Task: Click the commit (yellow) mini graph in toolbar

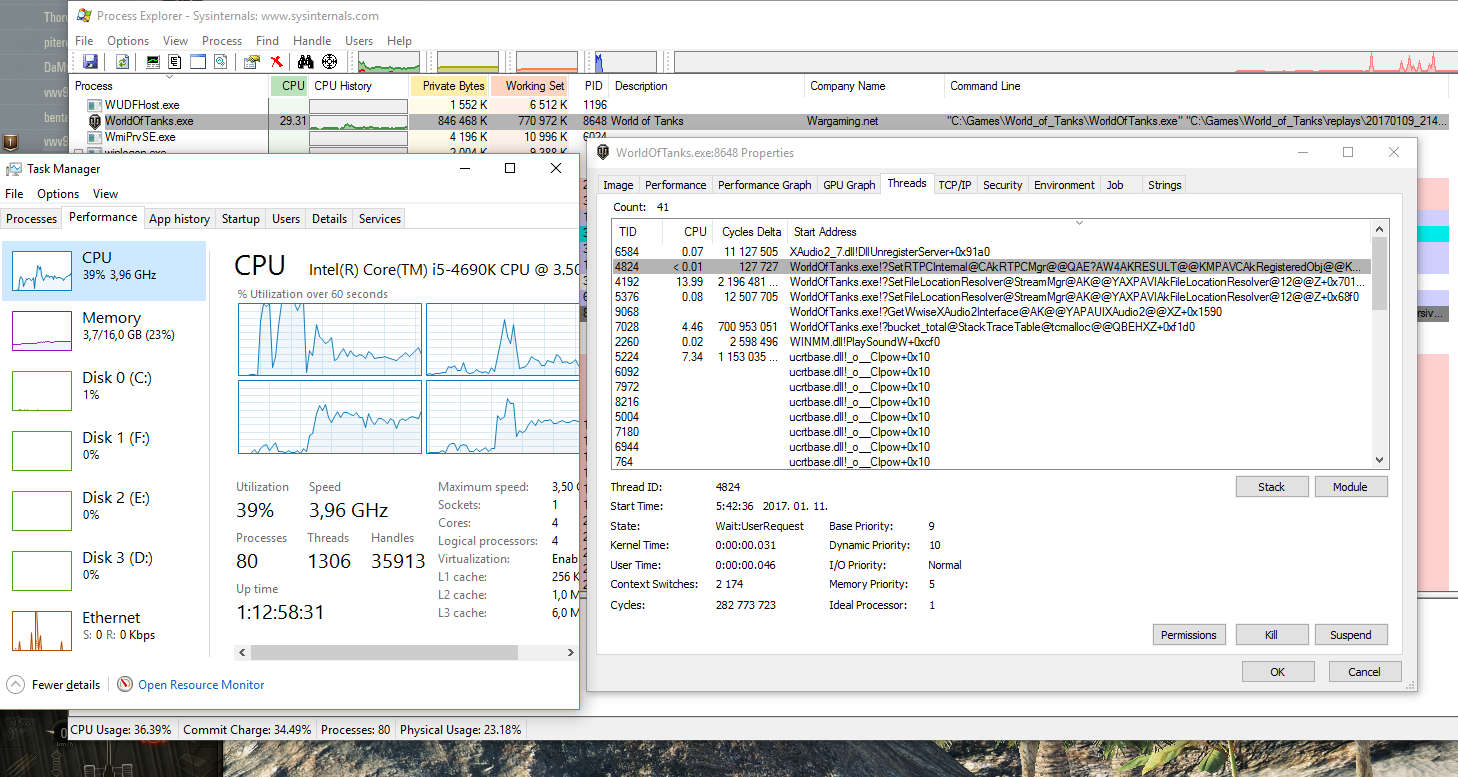Action: pyautogui.click(x=468, y=62)
